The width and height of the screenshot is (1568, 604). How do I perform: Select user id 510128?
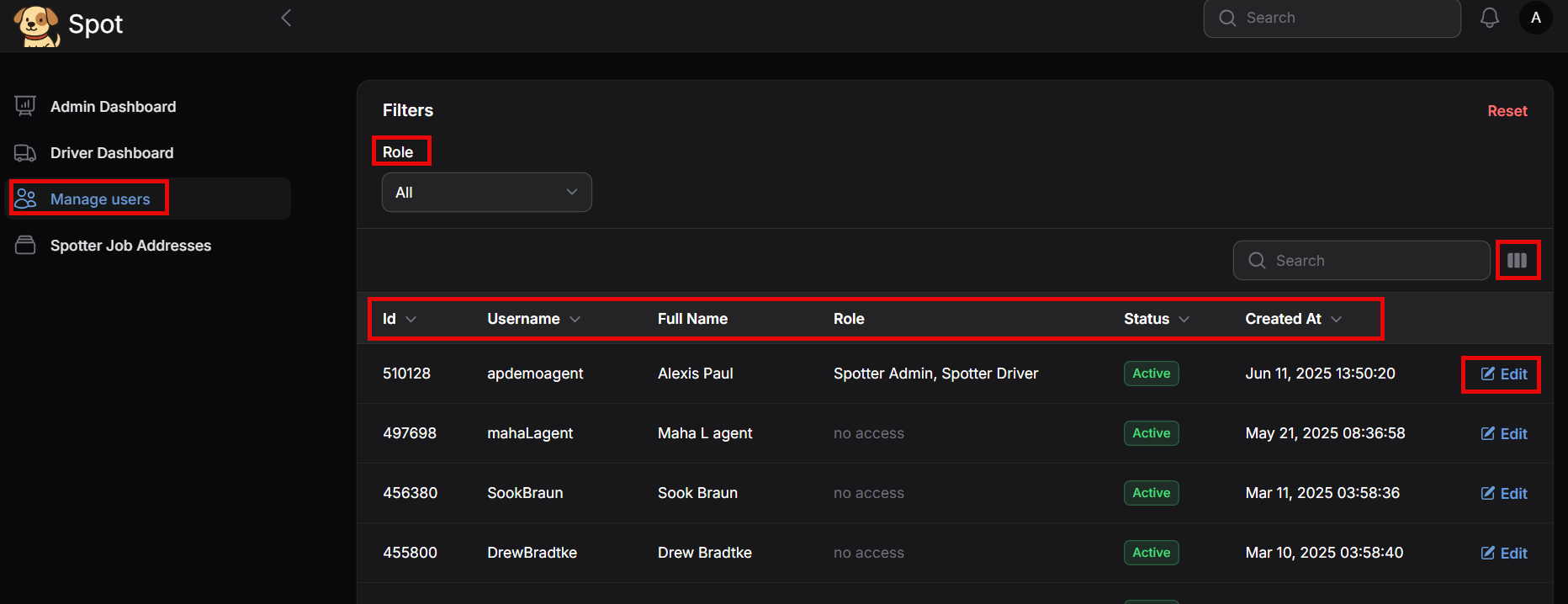pyautogui.click(x=406, y=374)
